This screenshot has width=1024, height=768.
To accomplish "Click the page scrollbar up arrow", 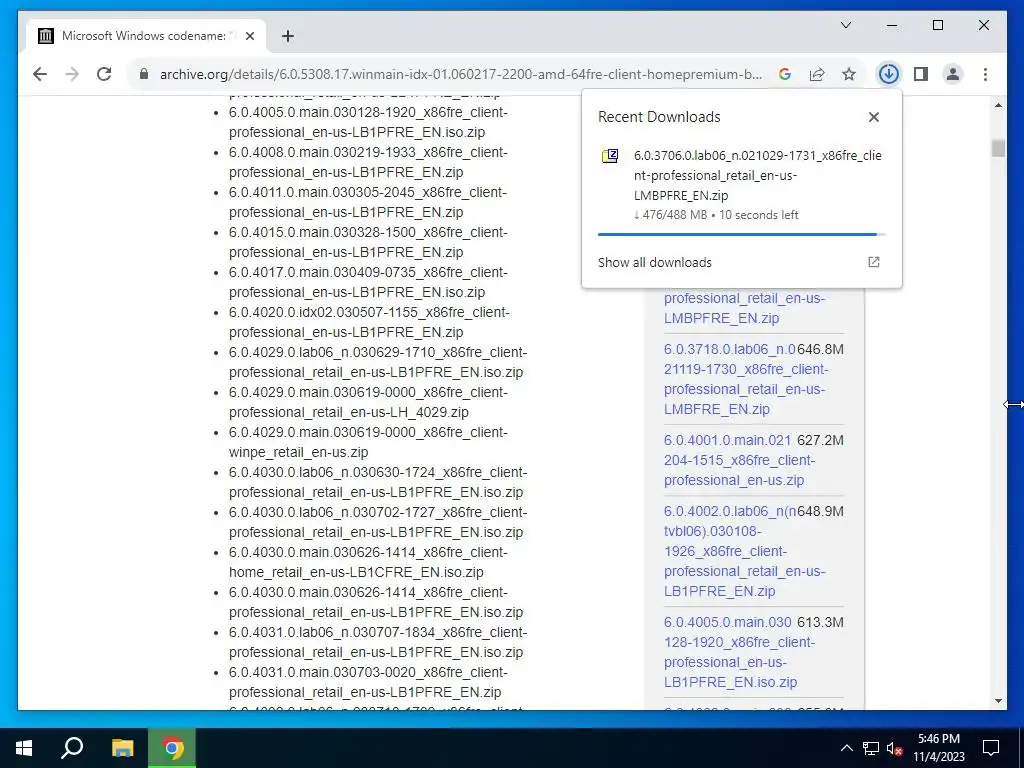I will 998,105.
